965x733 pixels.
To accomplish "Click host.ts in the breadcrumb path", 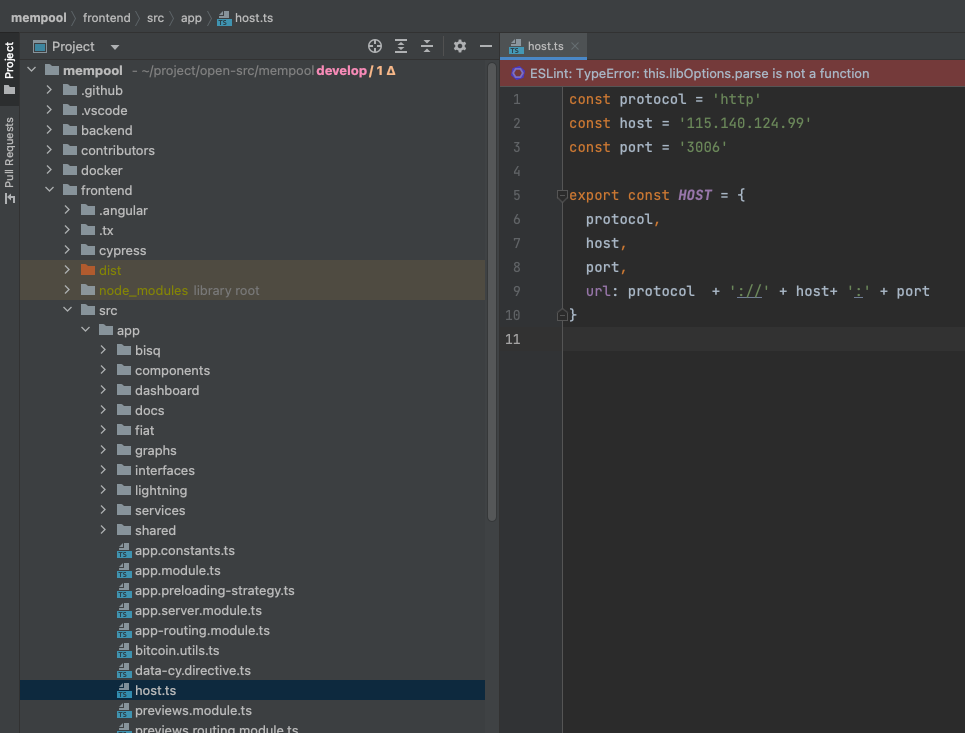I will [x=245, y=18].
